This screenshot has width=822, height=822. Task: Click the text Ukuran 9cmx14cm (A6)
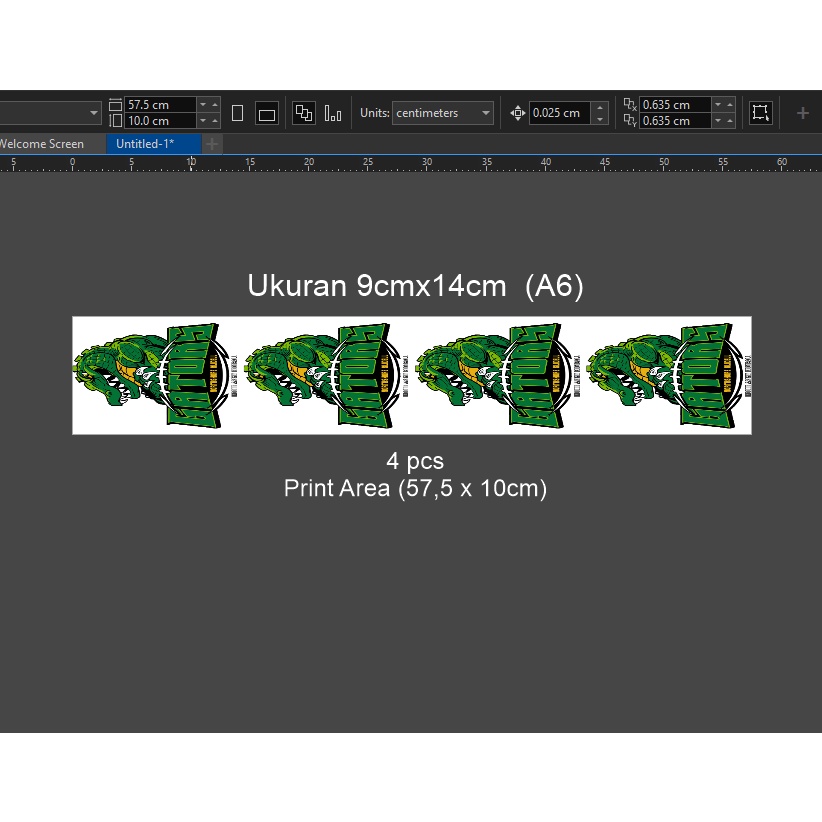415,286
